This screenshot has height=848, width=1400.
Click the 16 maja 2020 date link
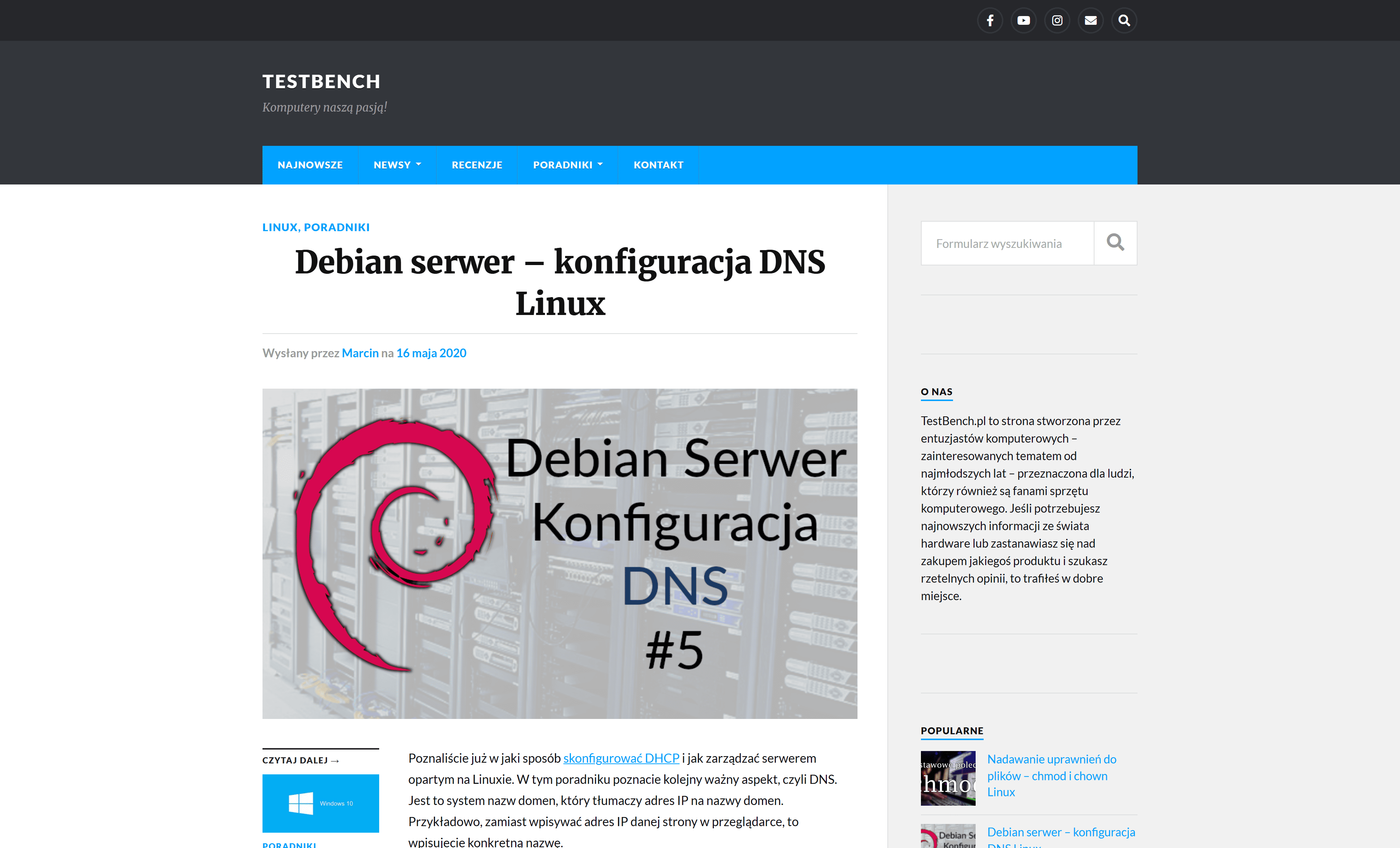pyautogui.click(x=431, y=353)
